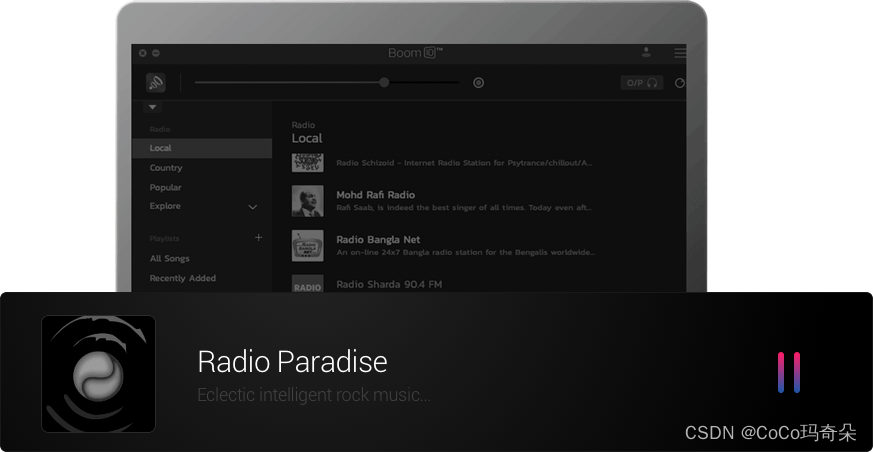Pause the Radio Paradise playback

click(789, 372)
